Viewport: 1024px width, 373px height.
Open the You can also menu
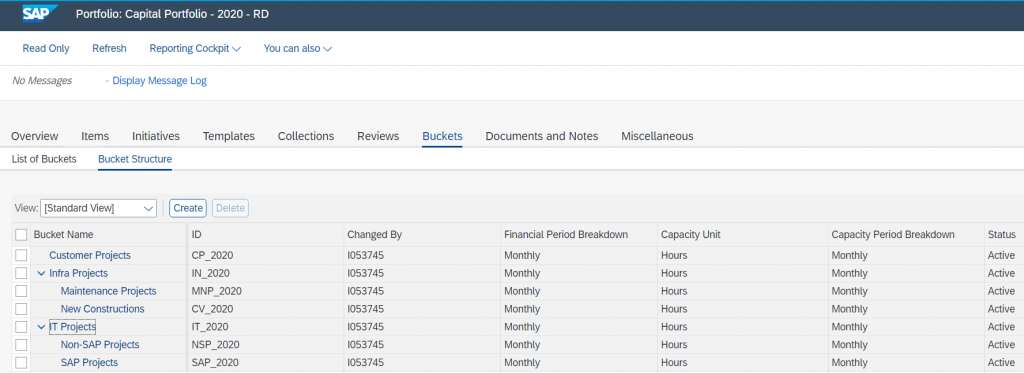click(298, 48)
